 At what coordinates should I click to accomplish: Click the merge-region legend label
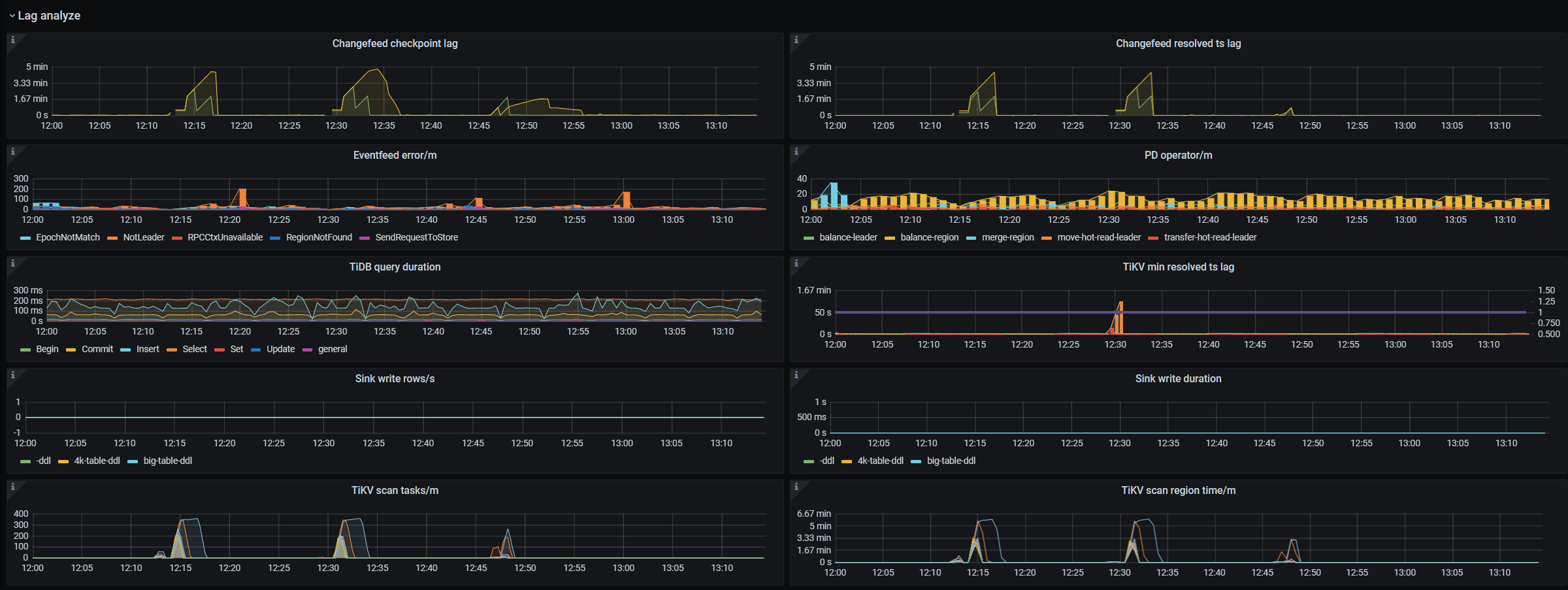(1007, 237)
